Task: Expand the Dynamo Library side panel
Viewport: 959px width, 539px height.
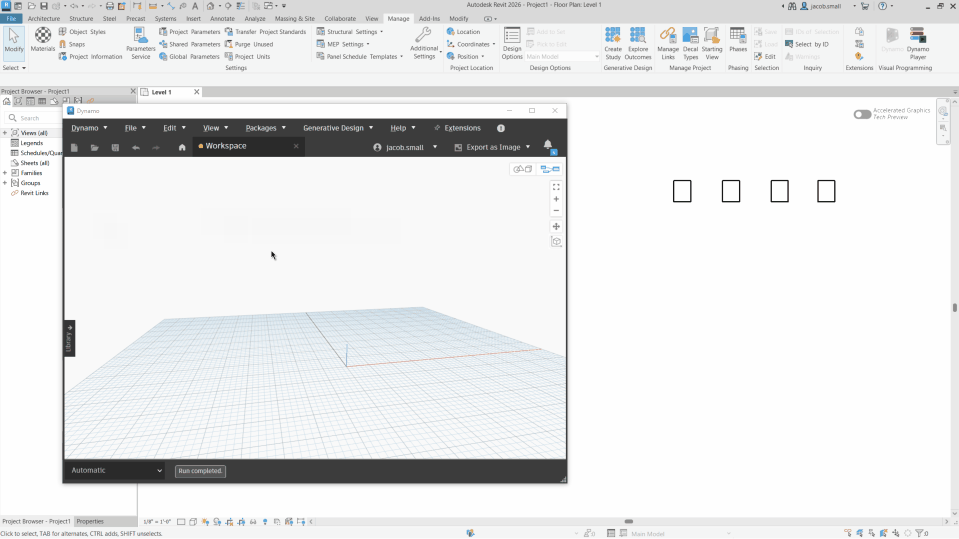Action: tap(69, 338)
